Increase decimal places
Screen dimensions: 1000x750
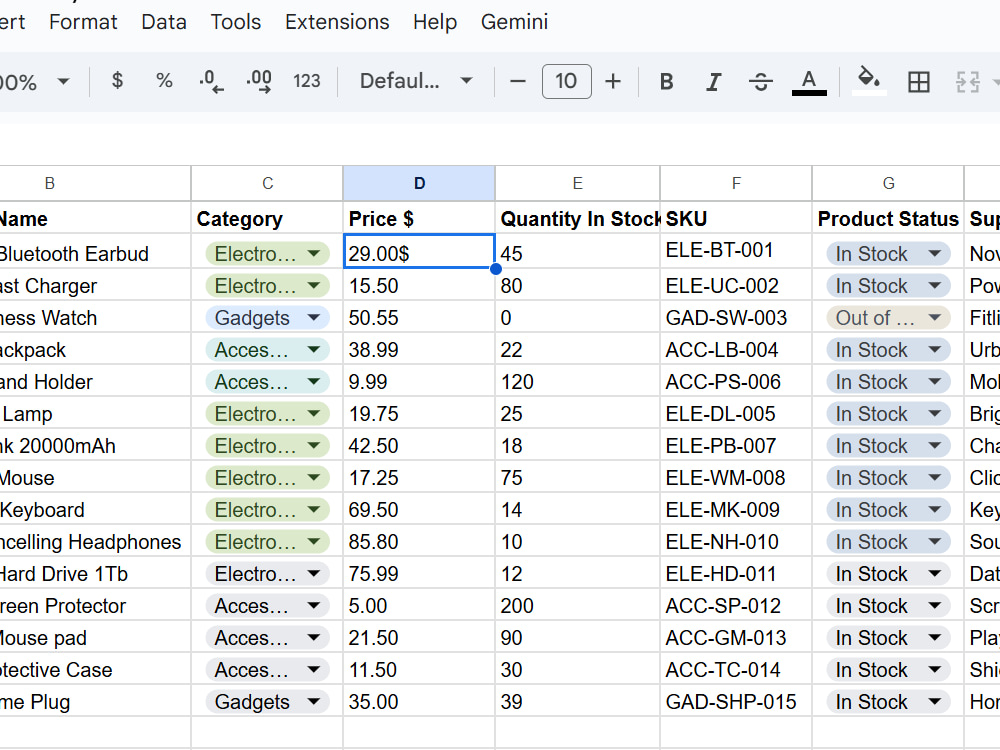pyautogui.click(x=259, y=81)
